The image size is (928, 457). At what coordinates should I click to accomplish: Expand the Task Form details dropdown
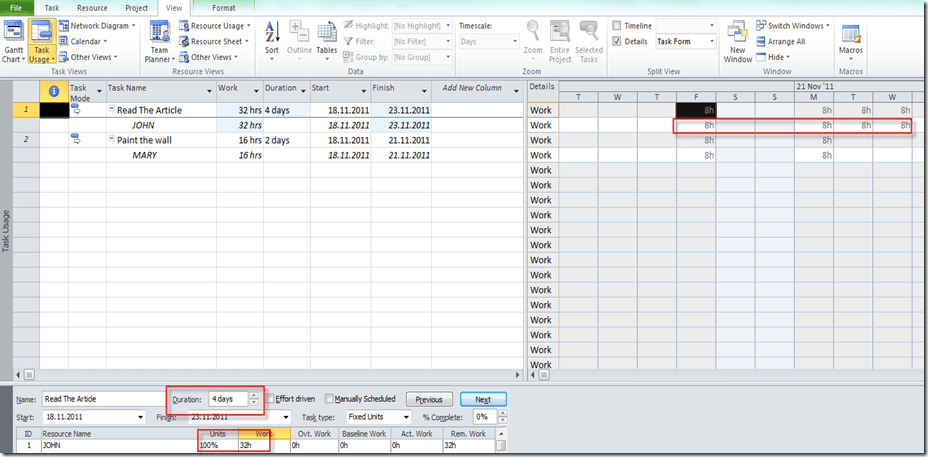[711, 42]
